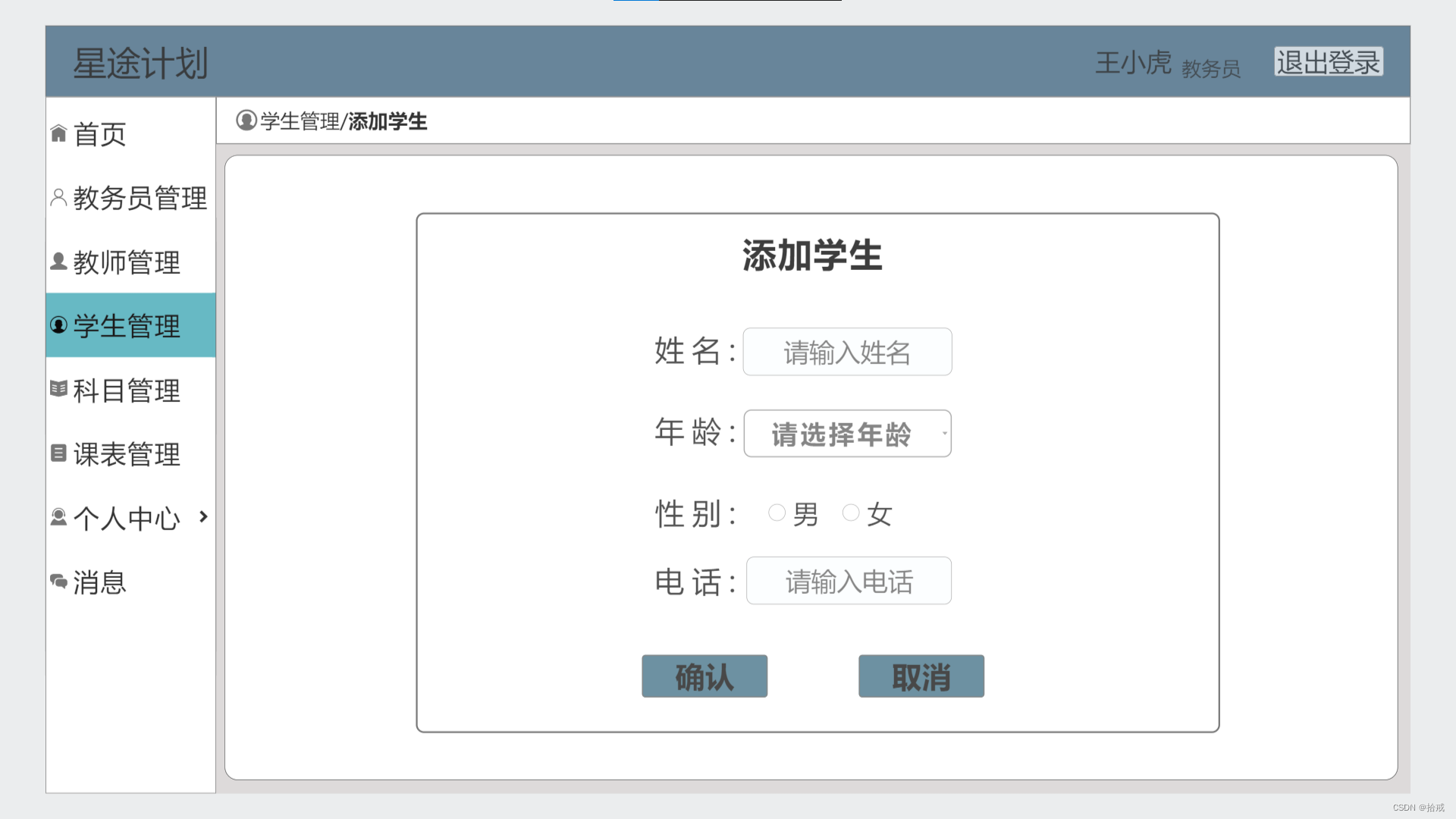Screen dimensions: 1456x819
Task: Click the profile icon beside 个人中心
Action: click(x=58, y=517)
